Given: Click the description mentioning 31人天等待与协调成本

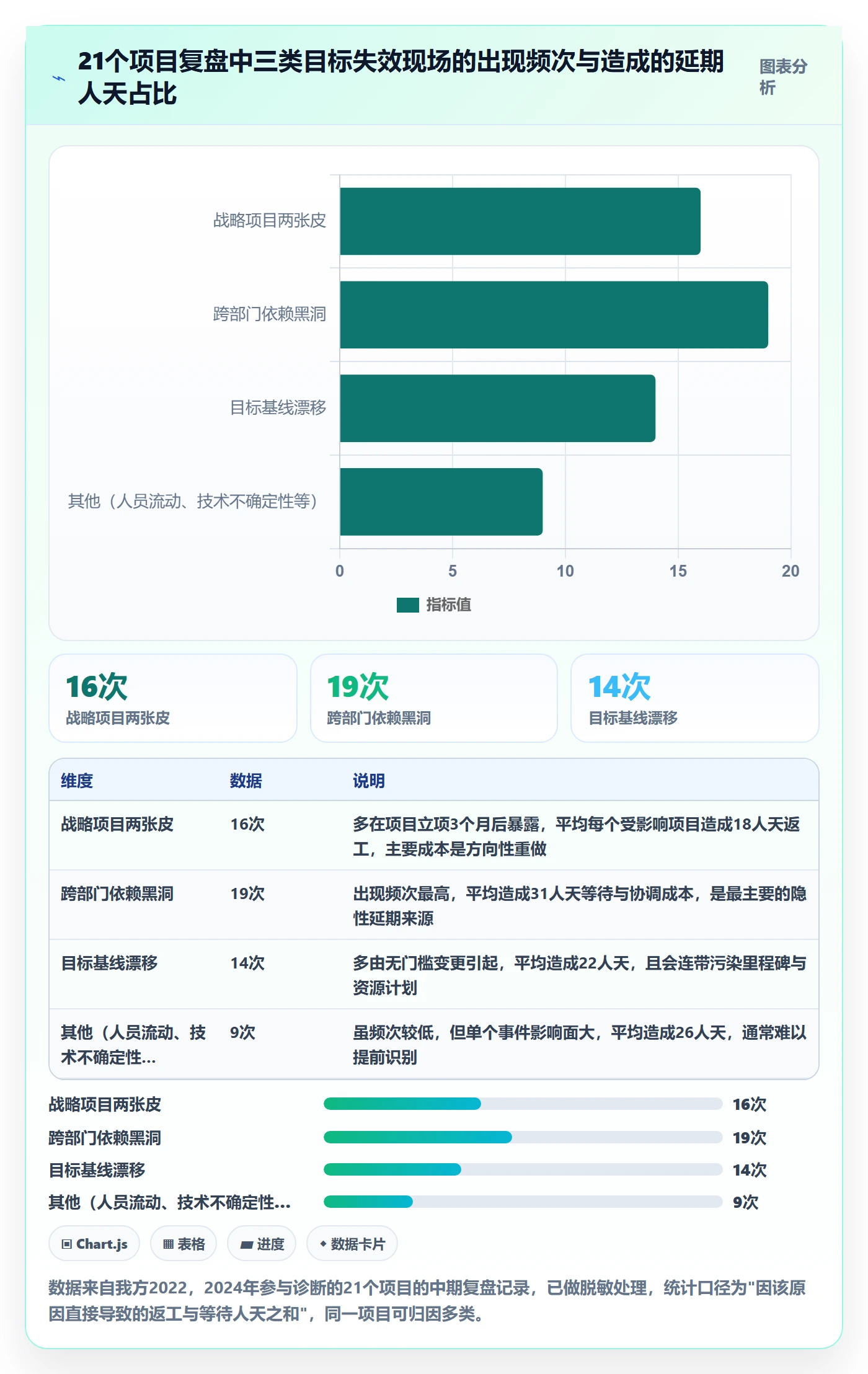Looking at the screenshot, I should [x=580, y=906].
